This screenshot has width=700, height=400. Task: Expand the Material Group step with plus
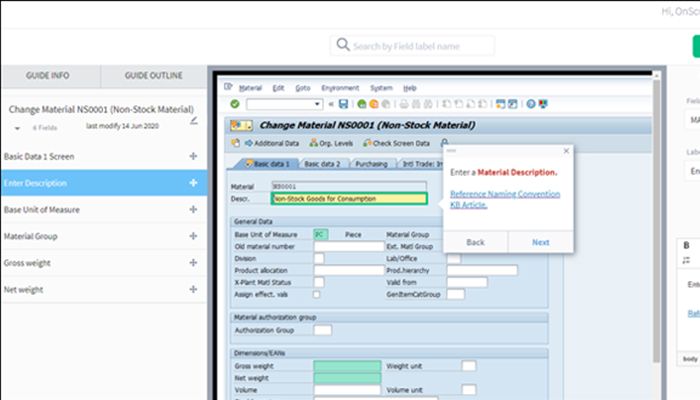pyautogui.click(x=193, y=237)
